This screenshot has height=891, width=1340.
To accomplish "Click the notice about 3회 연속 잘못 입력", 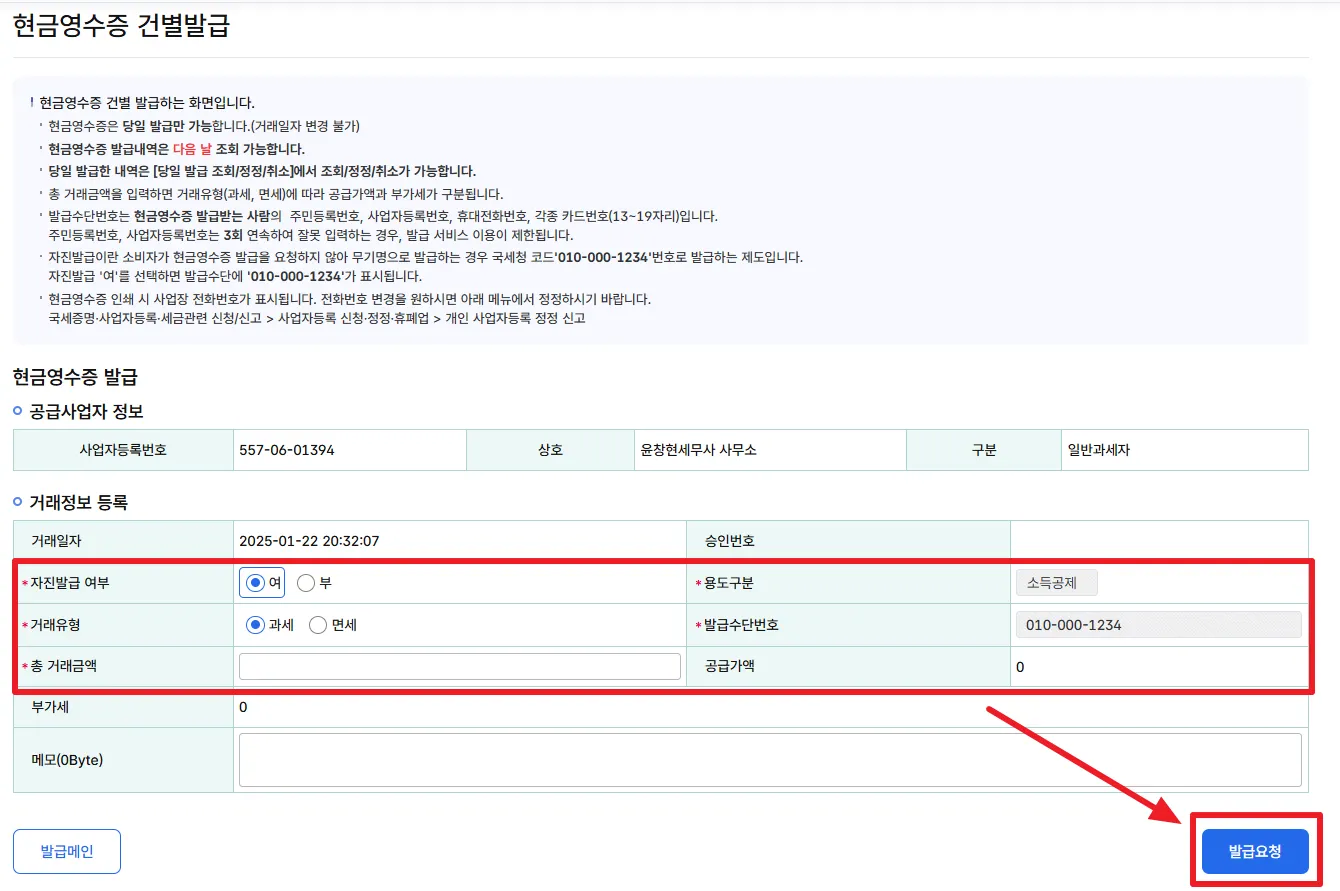I will pyautogui.click(x=310, y=235).
